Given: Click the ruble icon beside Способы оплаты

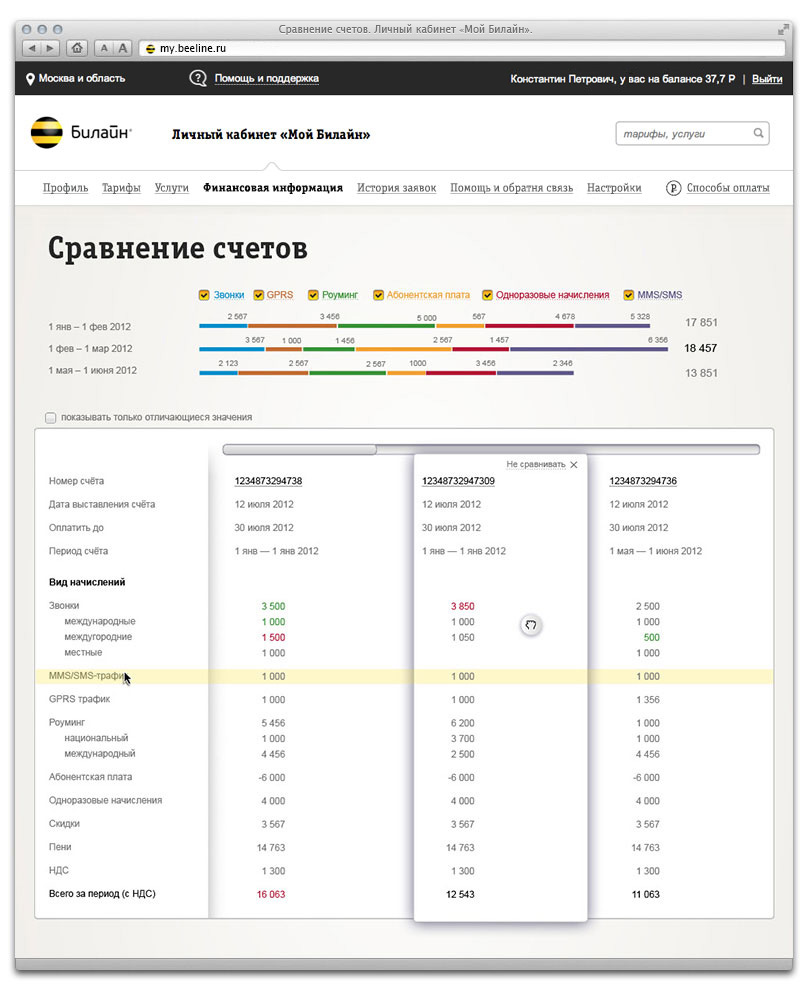Looking at the screenshot, I should click(674, 188).
